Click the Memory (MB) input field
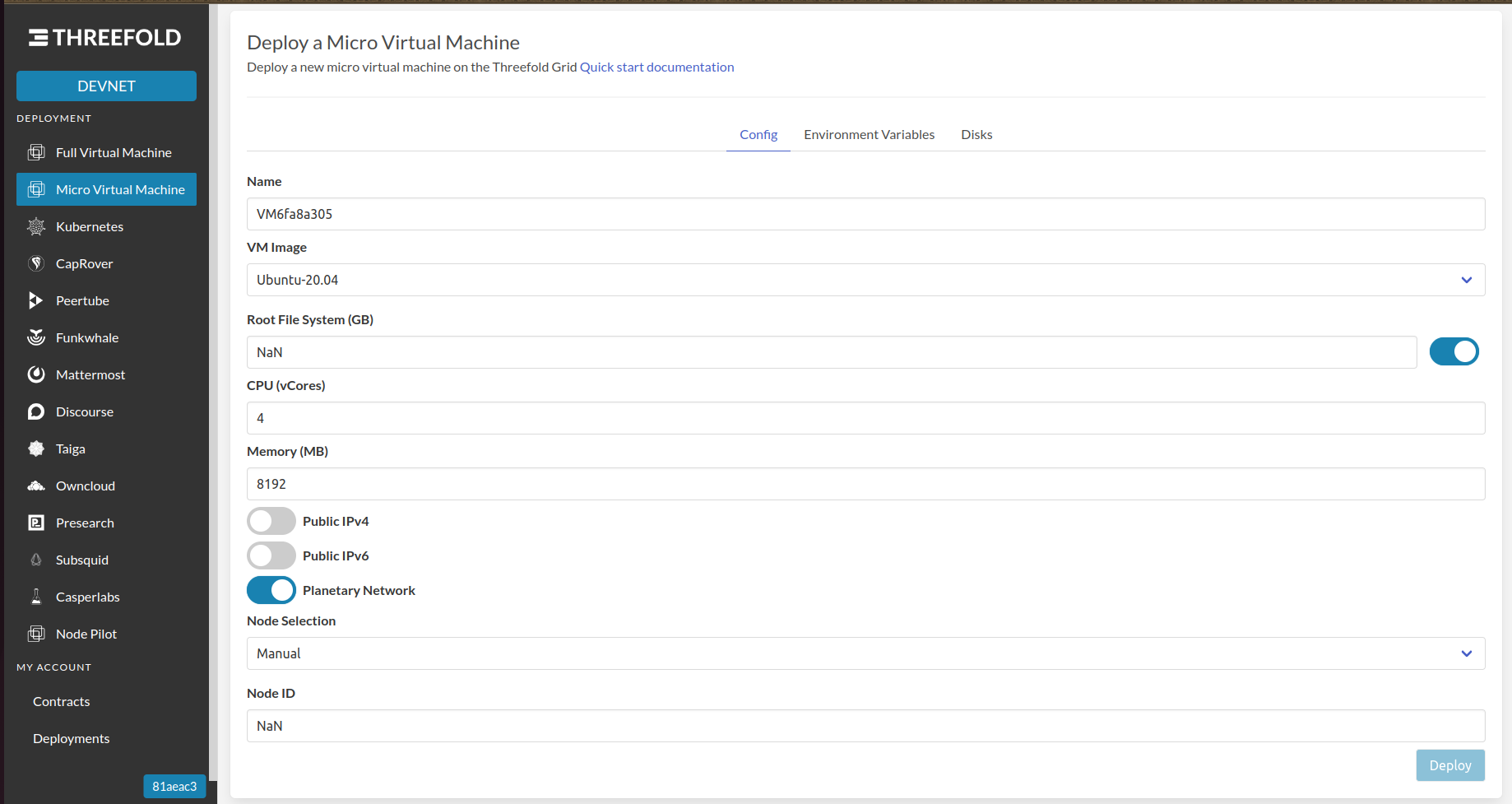The height and width of the screenshot is (804, 1512). point(865,484)
